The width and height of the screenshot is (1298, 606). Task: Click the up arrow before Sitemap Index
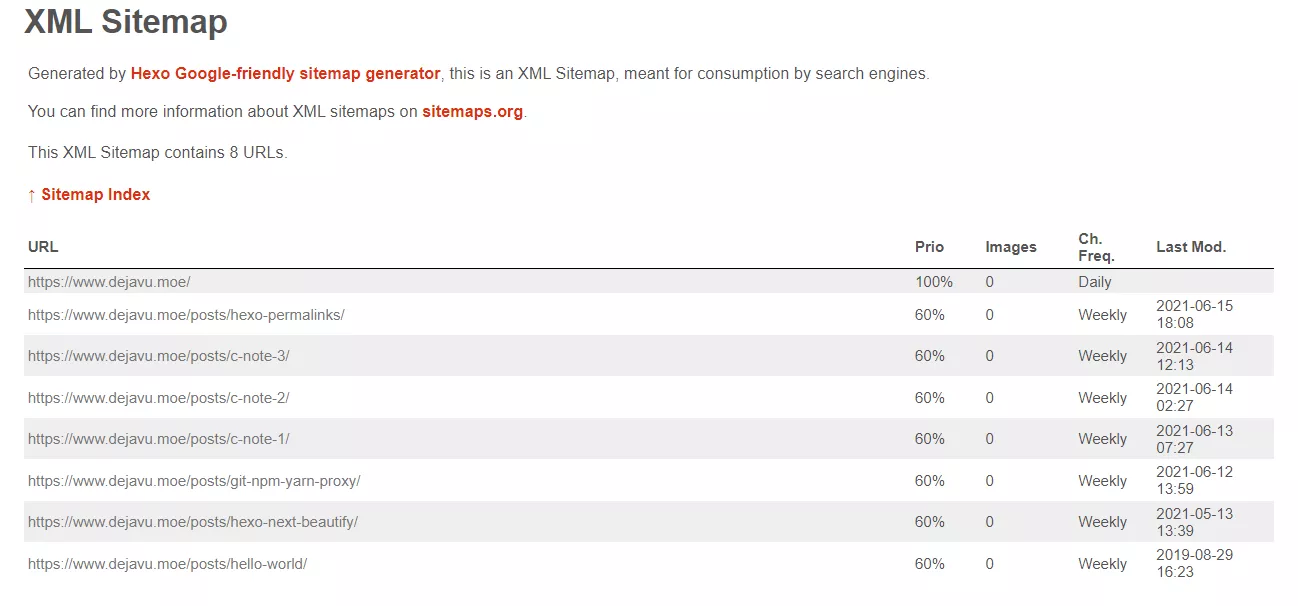click(x=32, y=195)
